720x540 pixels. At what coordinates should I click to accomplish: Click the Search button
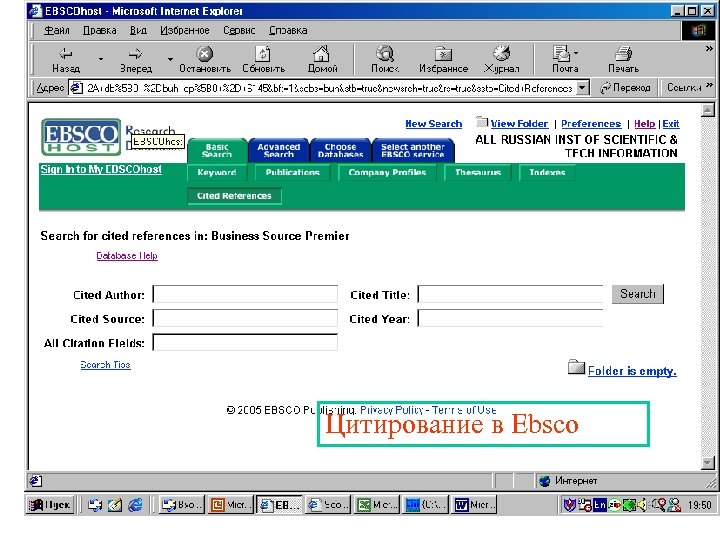(638, 294)
